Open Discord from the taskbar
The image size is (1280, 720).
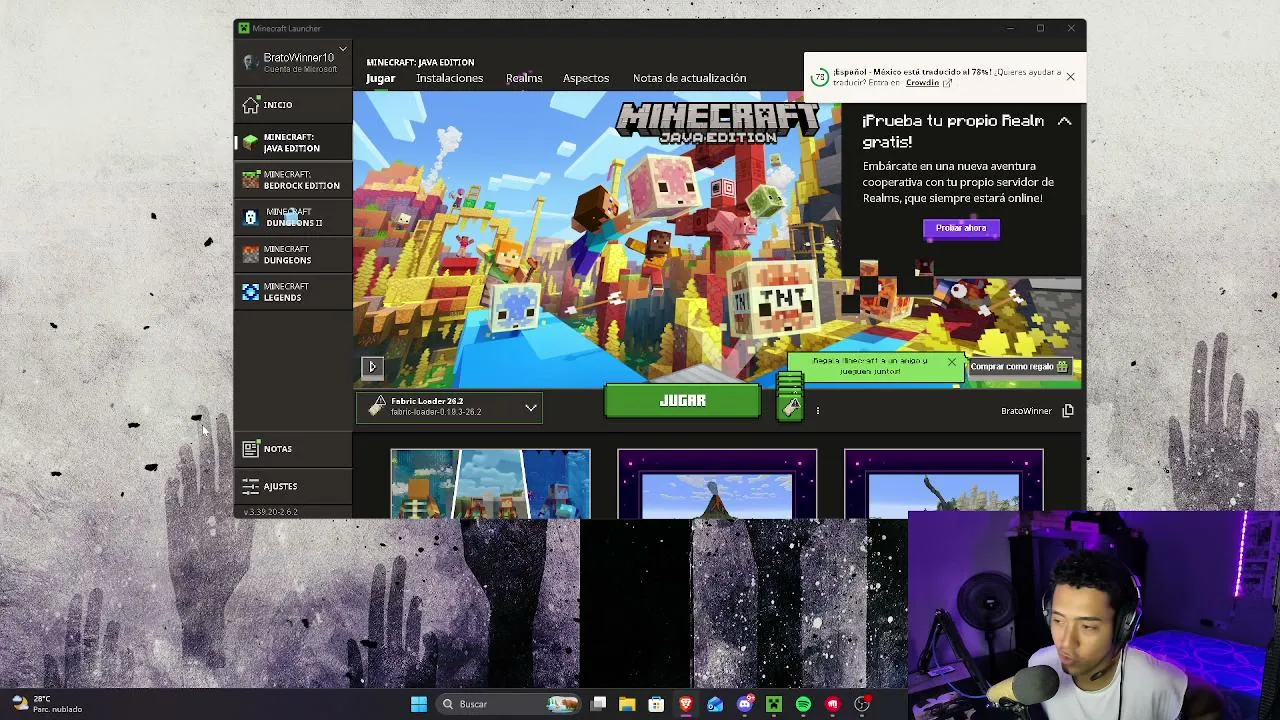point(744,704)
